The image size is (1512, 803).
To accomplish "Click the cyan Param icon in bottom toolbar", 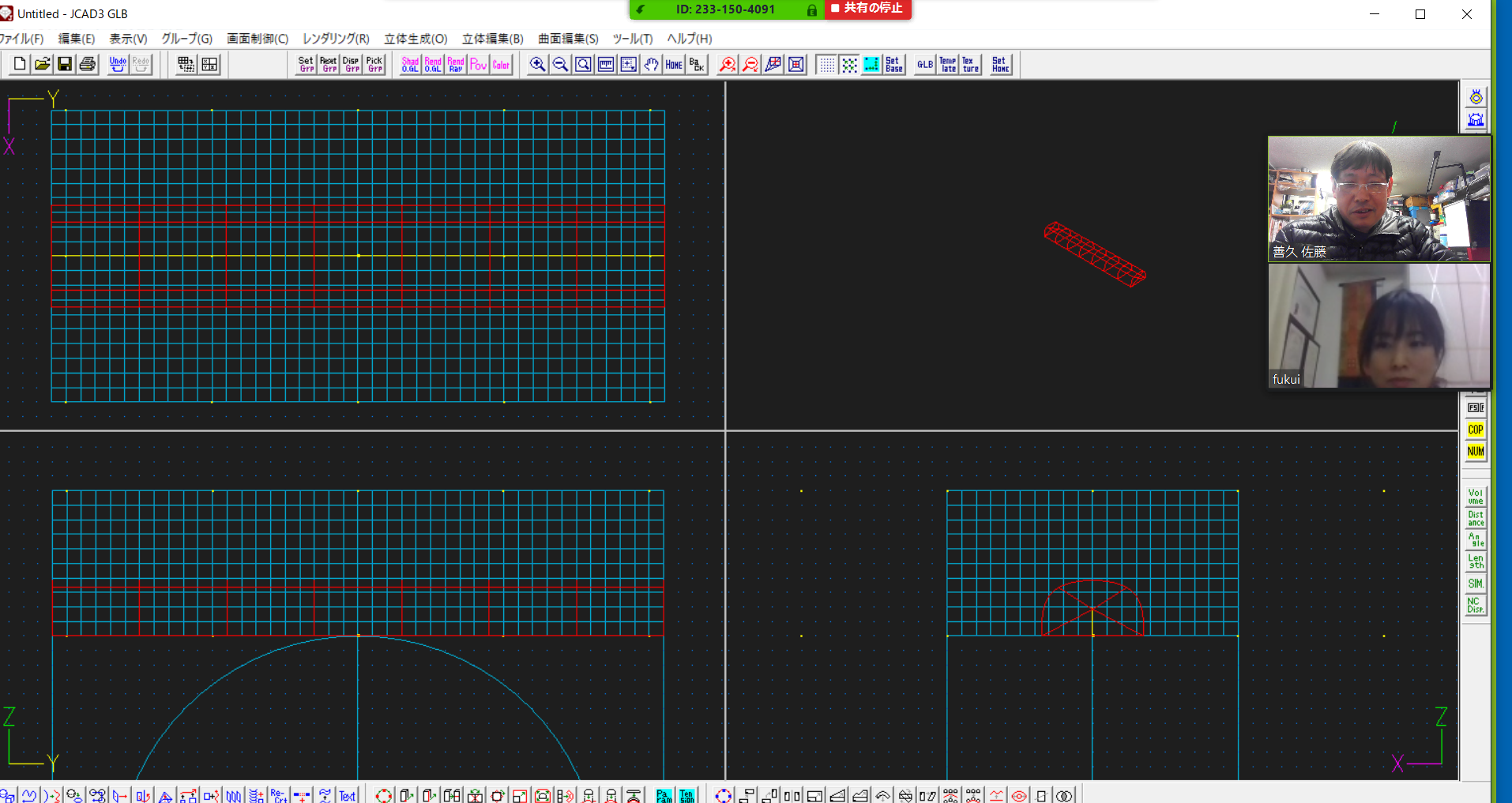I will 664,795.
